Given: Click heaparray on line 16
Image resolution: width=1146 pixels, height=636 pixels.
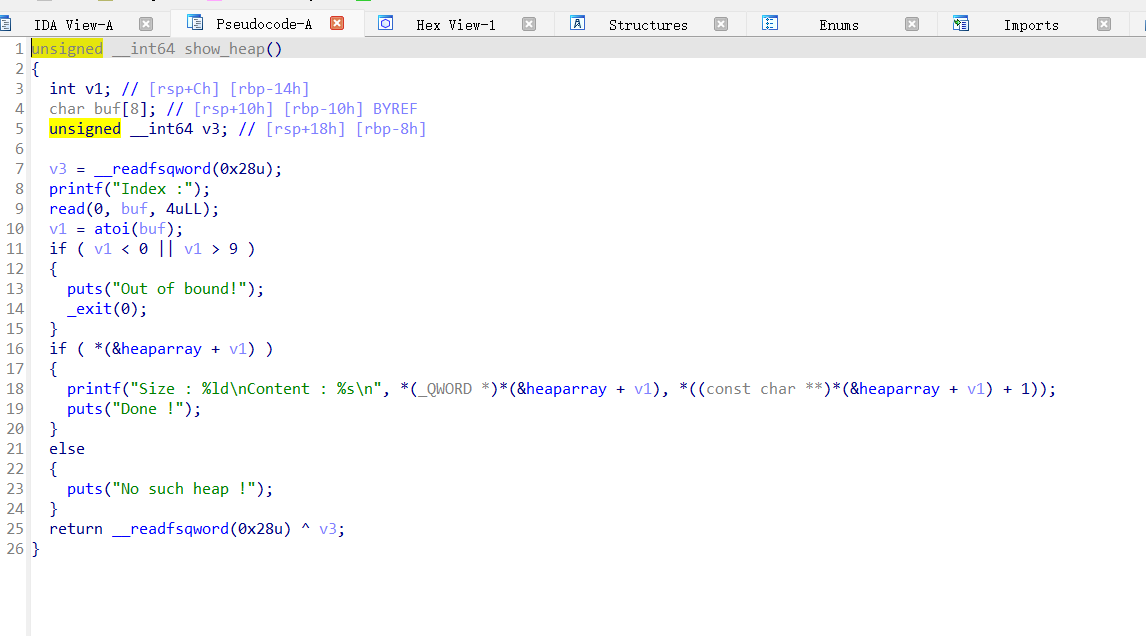Looking at the screenshot, I should click(x=162, y=349).
